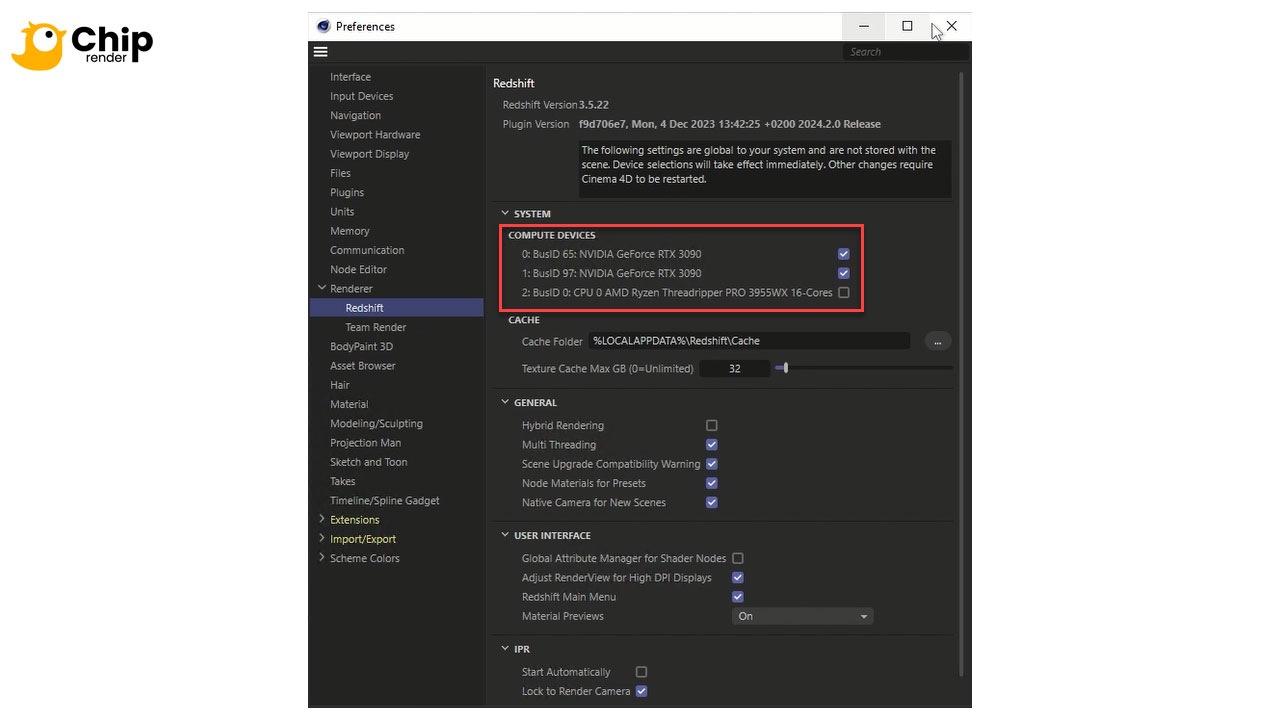Expand the Extensions tree node
The height and width of the screenshot is (720, 1280).
[x=322, y=519]
